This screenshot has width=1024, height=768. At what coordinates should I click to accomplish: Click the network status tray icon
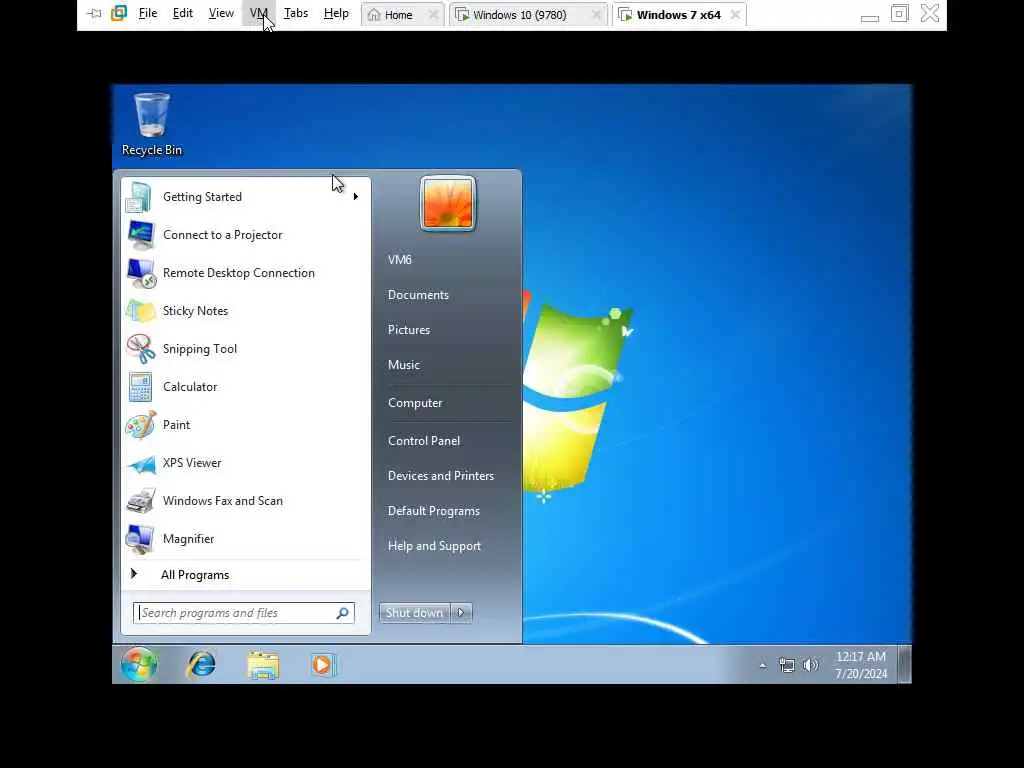coord(787,665)
